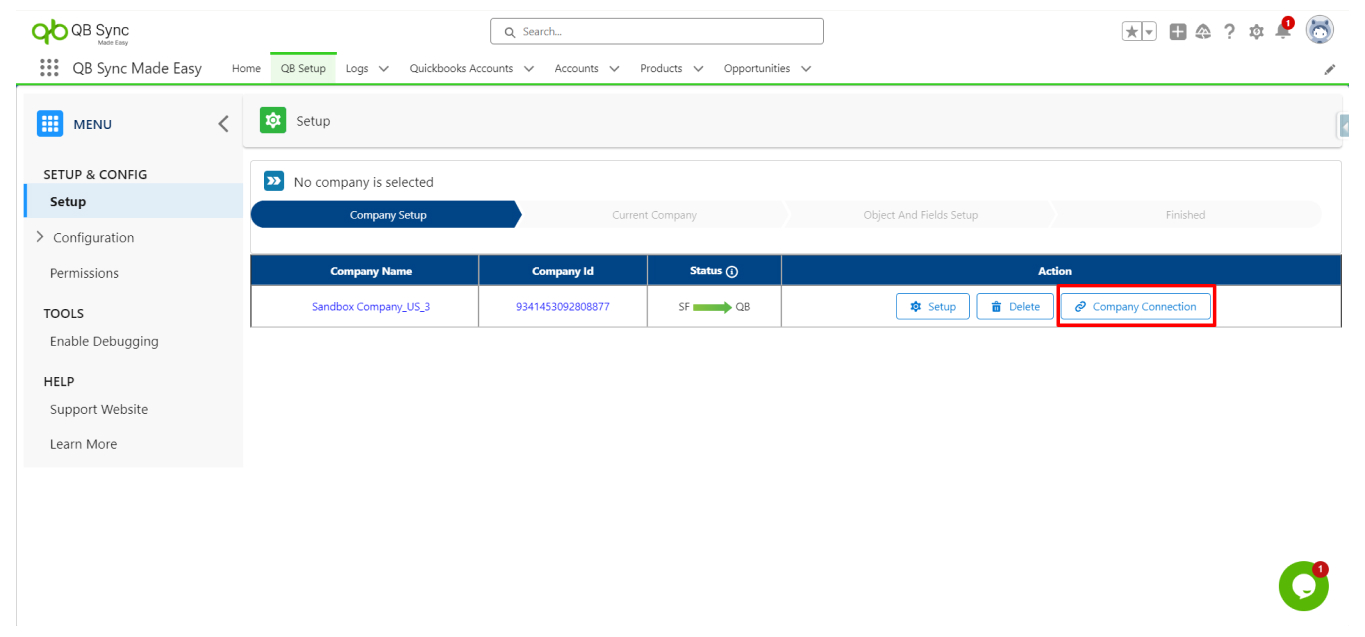The image size is (1365, 637).
Task: Click the global actions plus icon
Action: point(1178,32)
